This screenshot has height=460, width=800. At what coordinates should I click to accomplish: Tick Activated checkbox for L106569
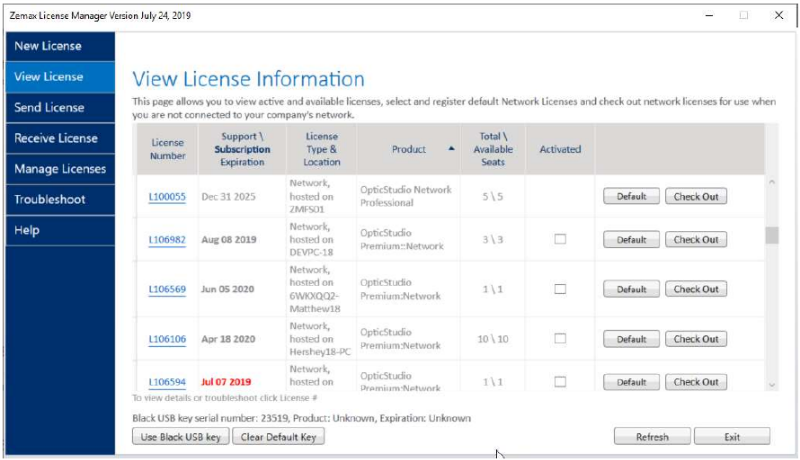click(x=560, y=289)
